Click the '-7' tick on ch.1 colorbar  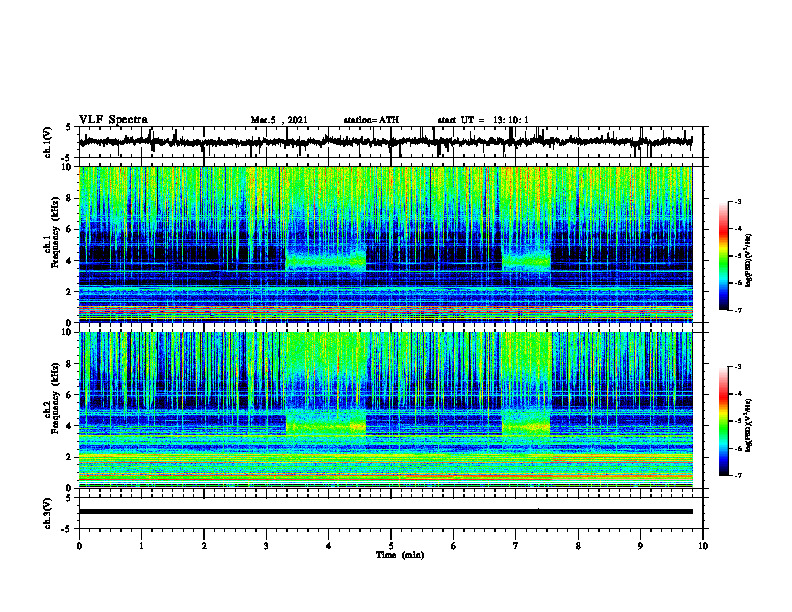coord(737,310)
